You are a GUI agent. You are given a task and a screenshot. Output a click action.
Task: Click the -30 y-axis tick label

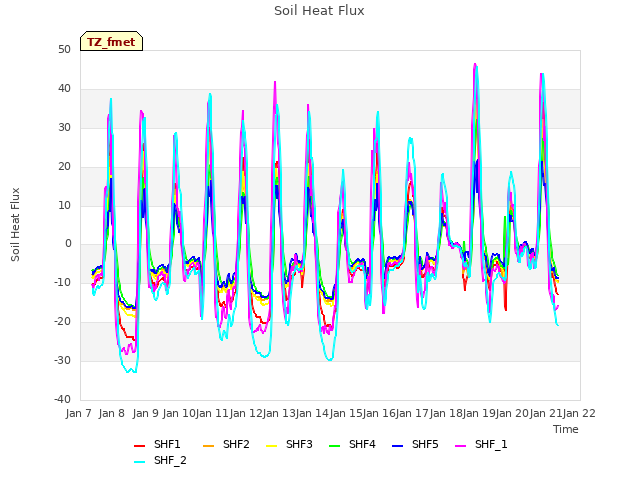(62, 360)
